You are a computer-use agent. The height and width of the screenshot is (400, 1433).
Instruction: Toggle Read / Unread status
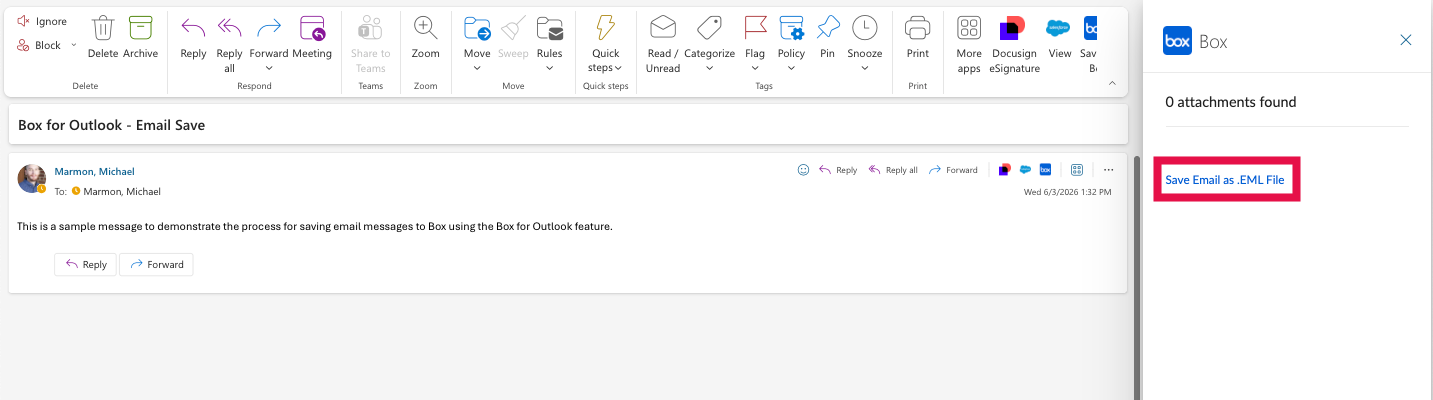pyautogui.click(x=663, y=45)
